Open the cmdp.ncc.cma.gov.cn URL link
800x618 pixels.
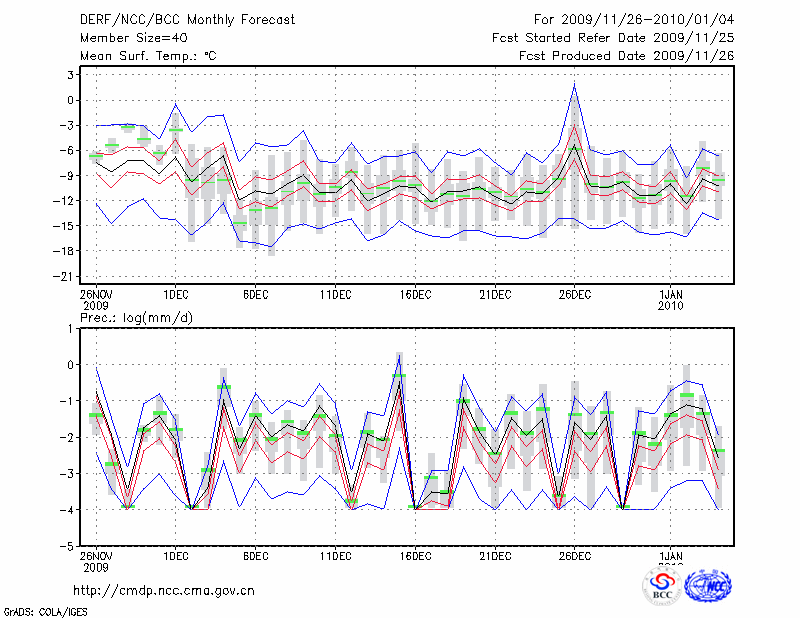pos(164,590)
